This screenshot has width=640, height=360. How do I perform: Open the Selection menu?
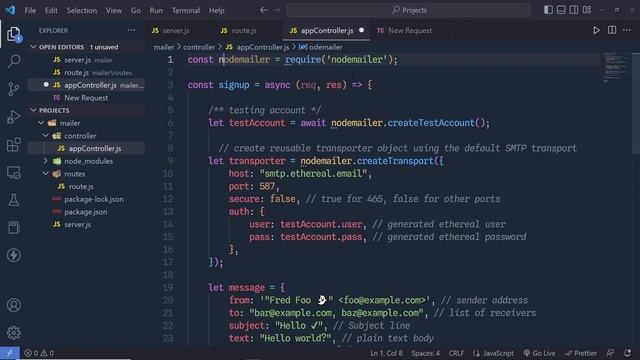(82, 10)
